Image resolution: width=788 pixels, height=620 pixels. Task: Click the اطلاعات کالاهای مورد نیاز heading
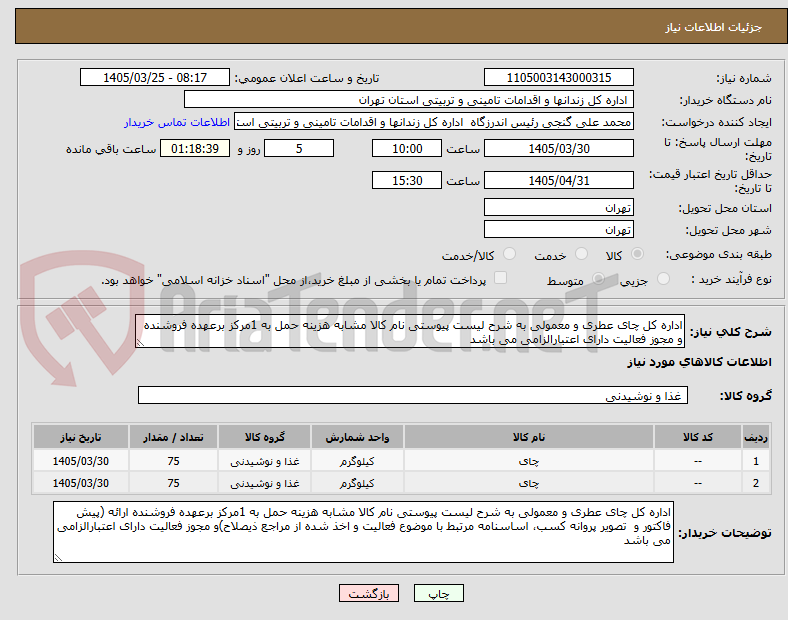[699, 362]
